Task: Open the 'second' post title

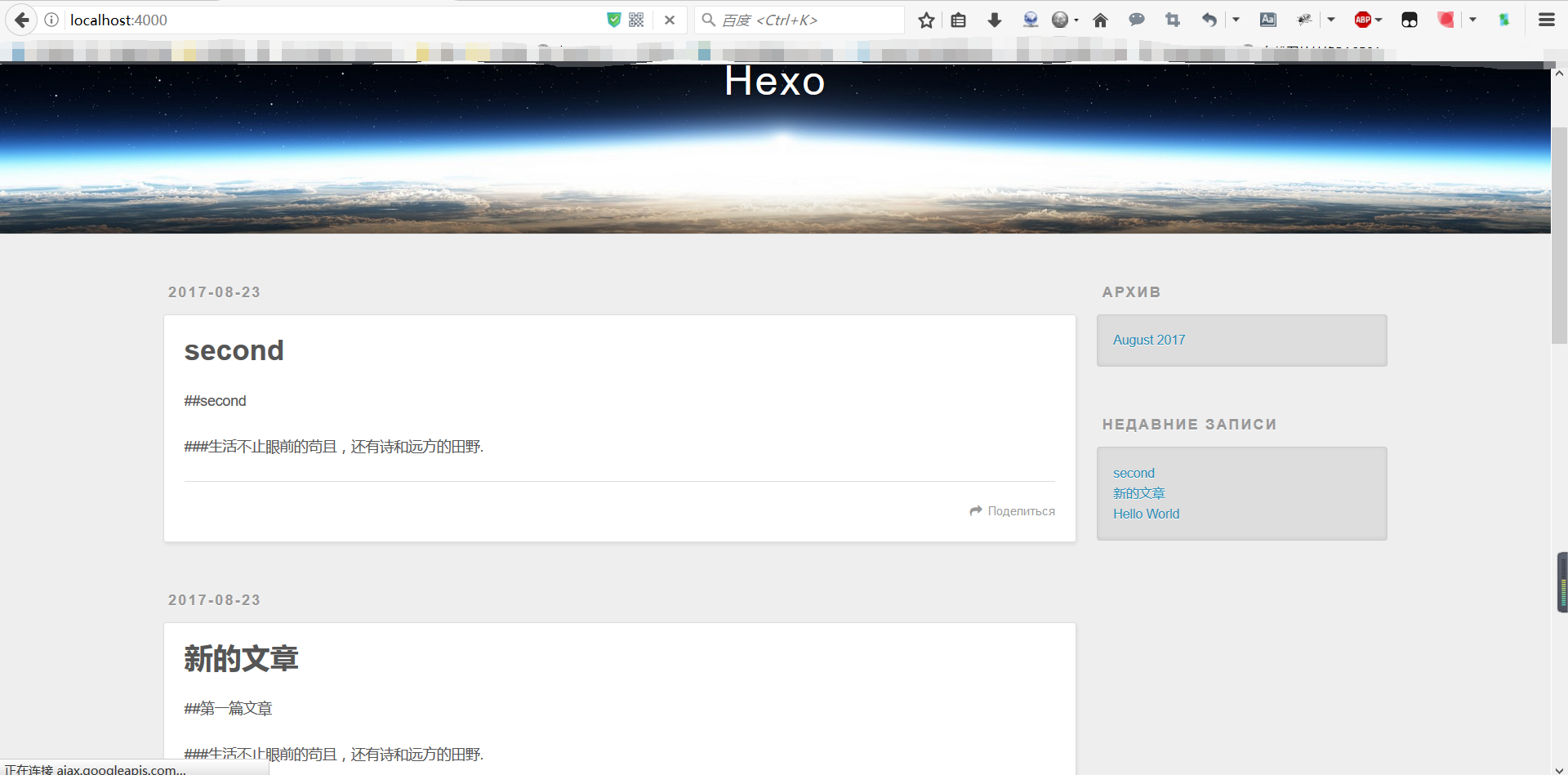Action: [234, 350]
